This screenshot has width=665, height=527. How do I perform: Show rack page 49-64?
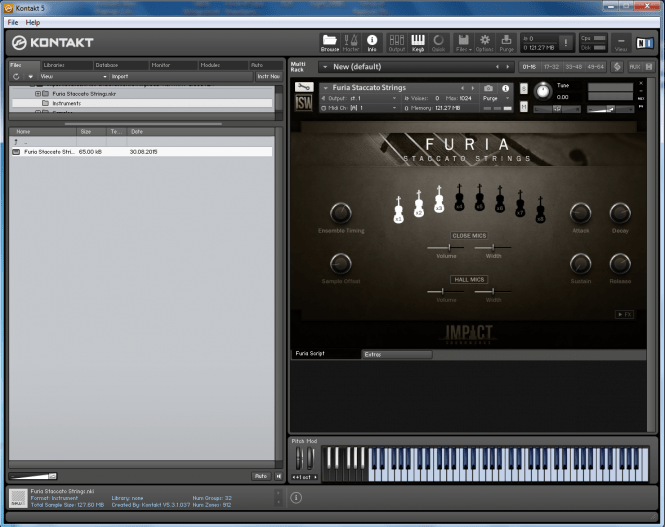(595, 67)
